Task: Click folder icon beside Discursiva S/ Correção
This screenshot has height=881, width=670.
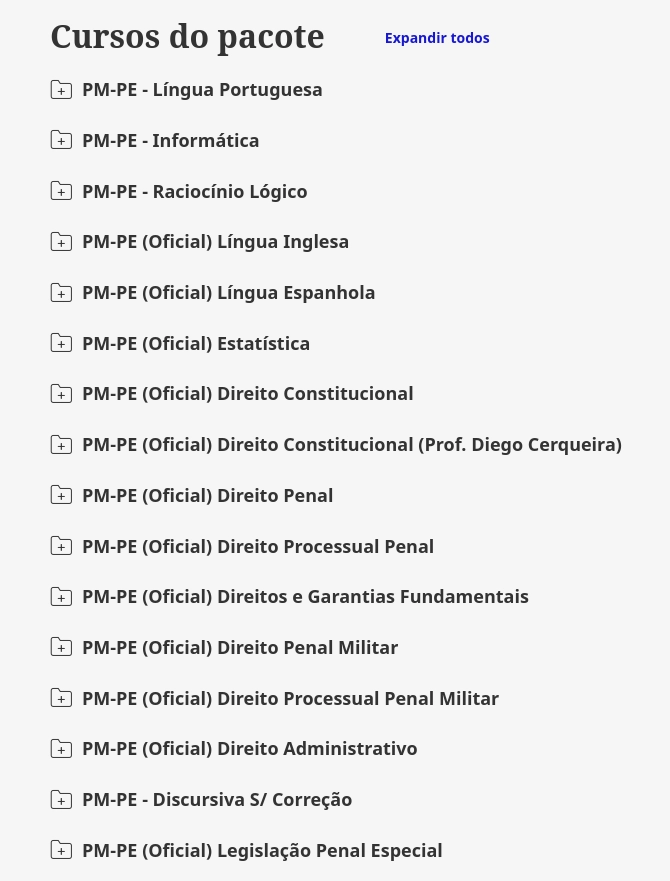Action: pos(61,800)
